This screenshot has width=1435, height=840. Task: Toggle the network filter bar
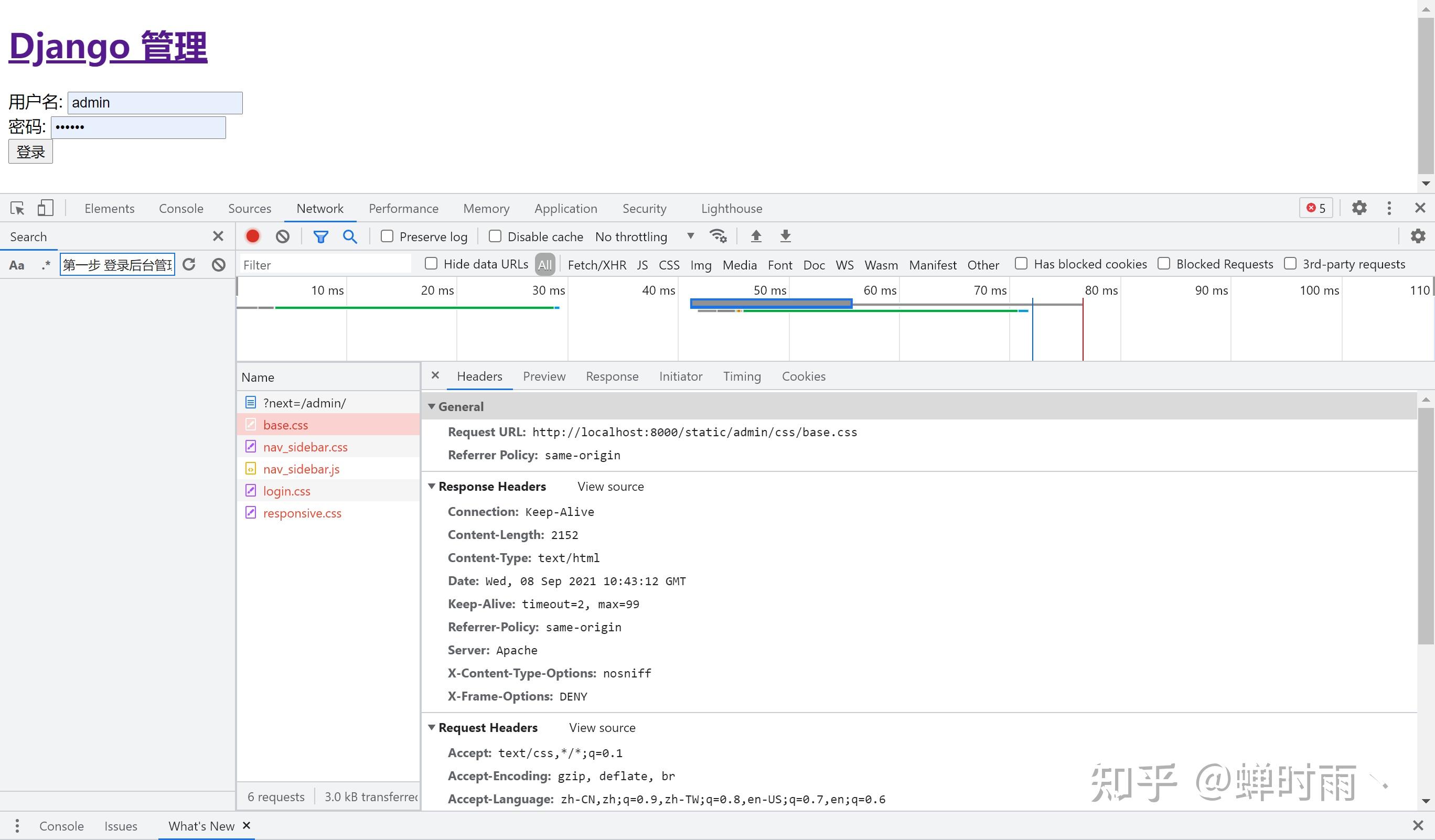321,235
